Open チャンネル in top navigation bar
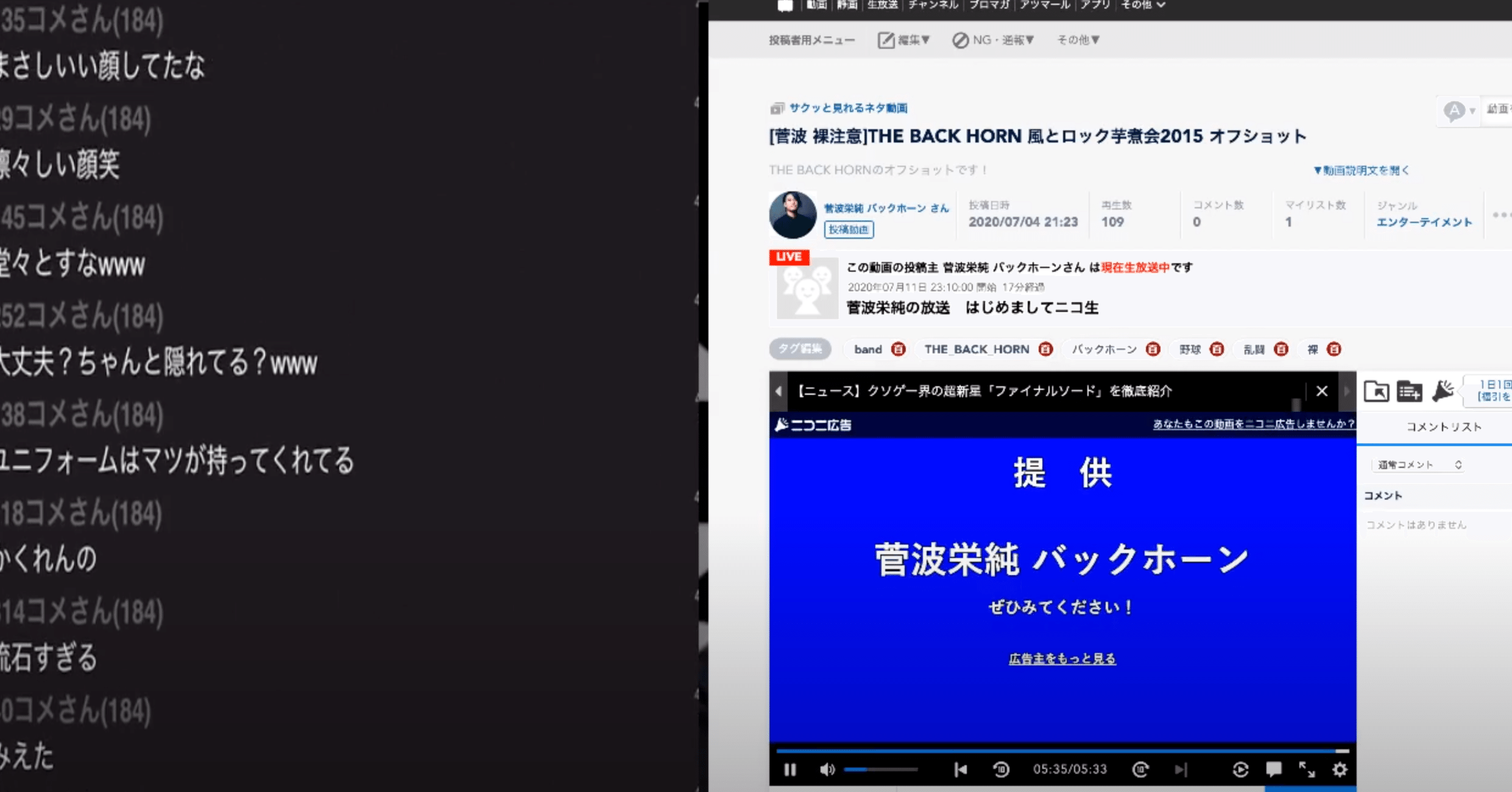Viewport: 1512px width, 792px height. [x=933, y=5]
